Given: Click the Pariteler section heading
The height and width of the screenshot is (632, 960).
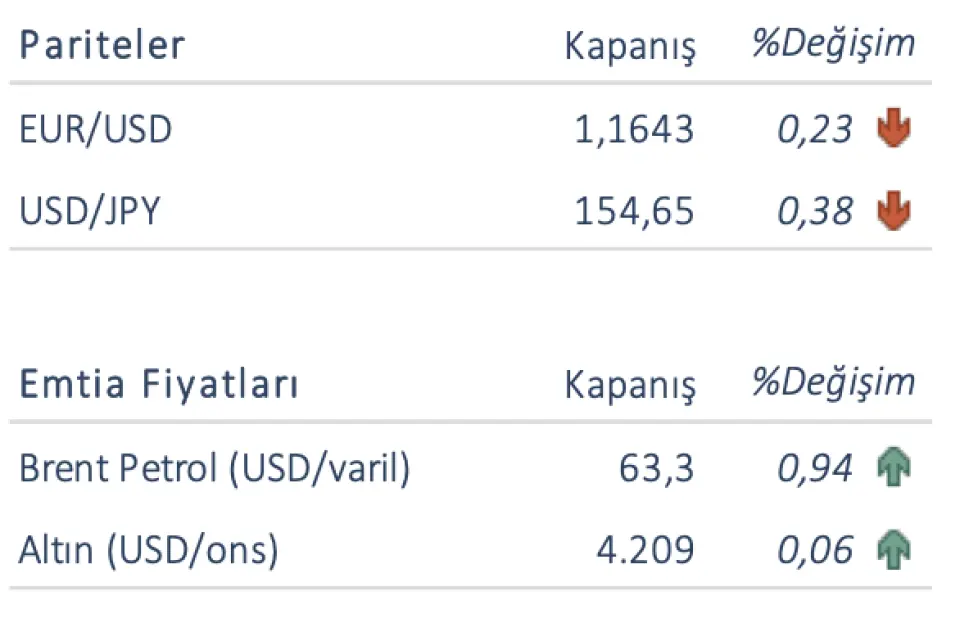Looking at the screenshot, I should (102, 46).
